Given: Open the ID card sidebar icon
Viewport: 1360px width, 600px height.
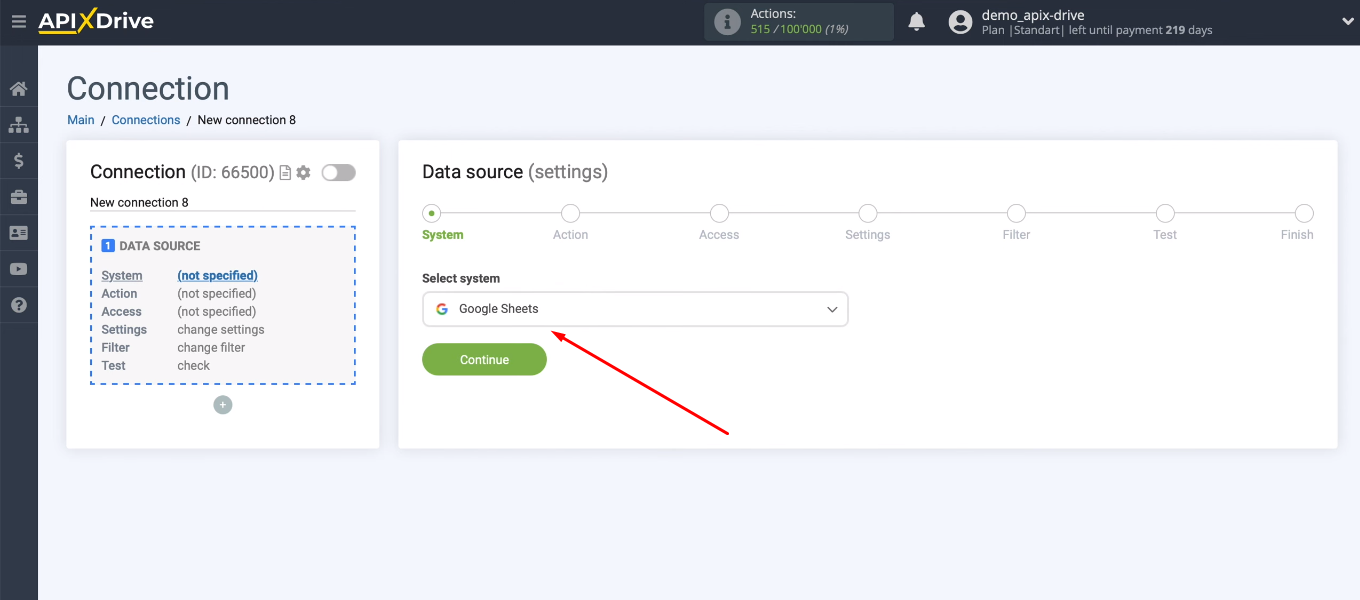Looking at the screenshot, I should pos(18,233).
